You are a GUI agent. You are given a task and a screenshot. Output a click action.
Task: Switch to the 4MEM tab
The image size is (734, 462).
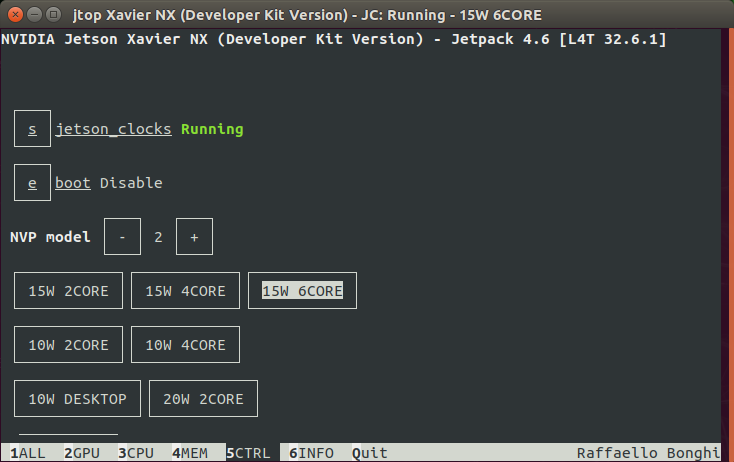pos(190,453)
